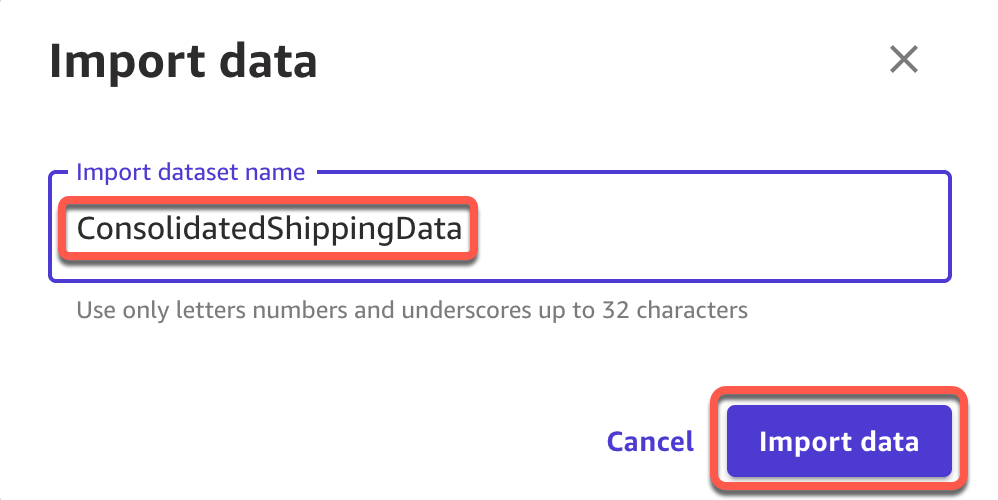Select the heading text Import data

coord(183,62)
